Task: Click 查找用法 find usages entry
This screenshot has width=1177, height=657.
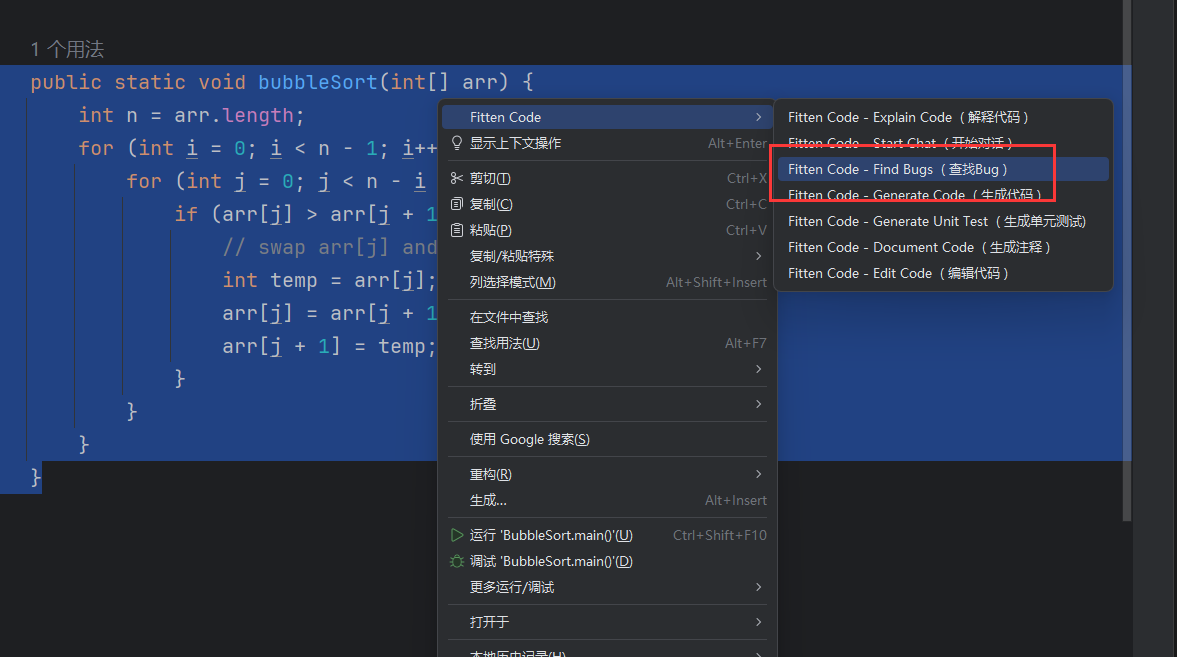Action: pos(504,343)
